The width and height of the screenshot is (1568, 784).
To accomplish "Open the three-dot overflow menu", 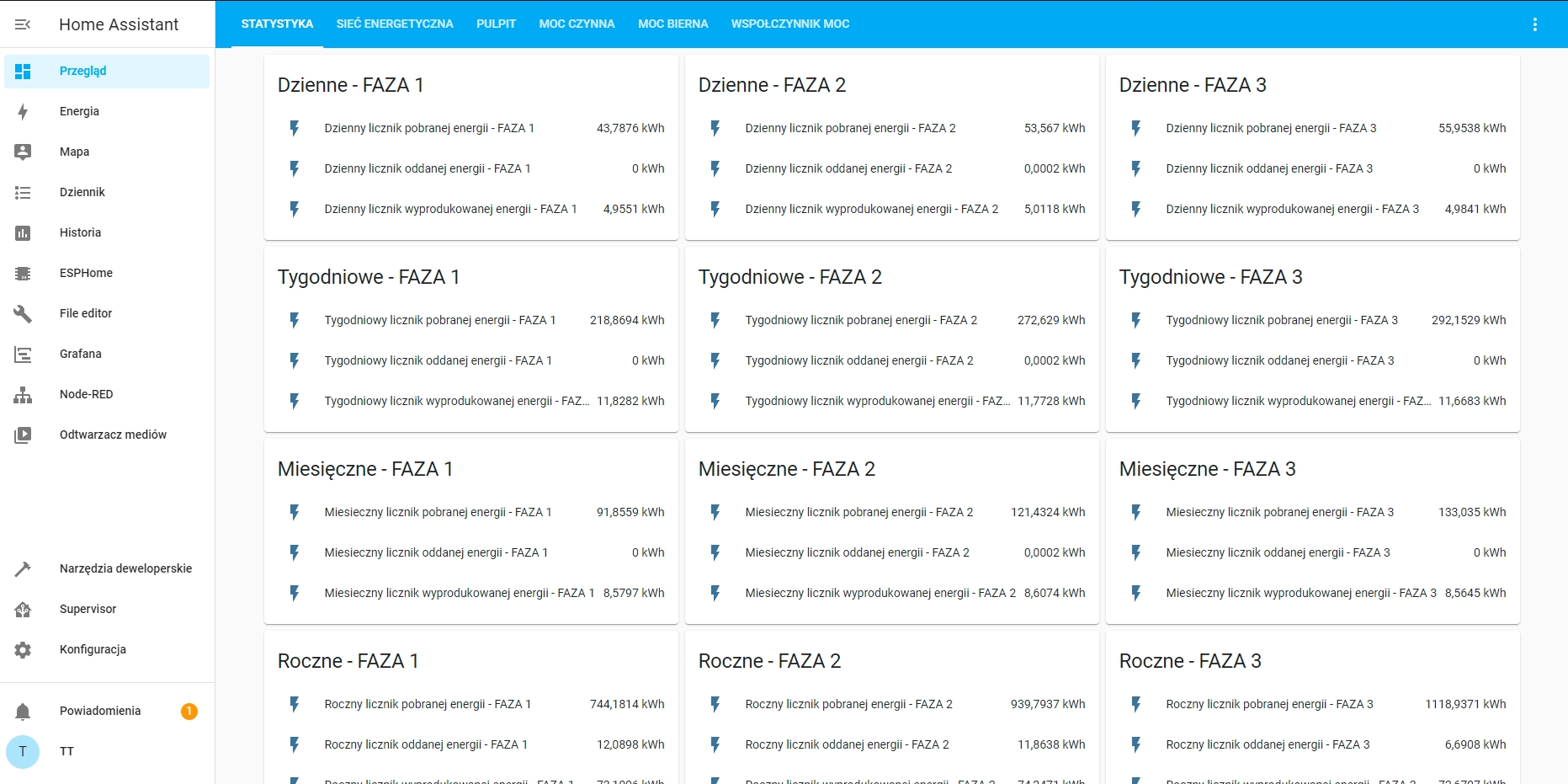I will click(x=1535, y=24).
